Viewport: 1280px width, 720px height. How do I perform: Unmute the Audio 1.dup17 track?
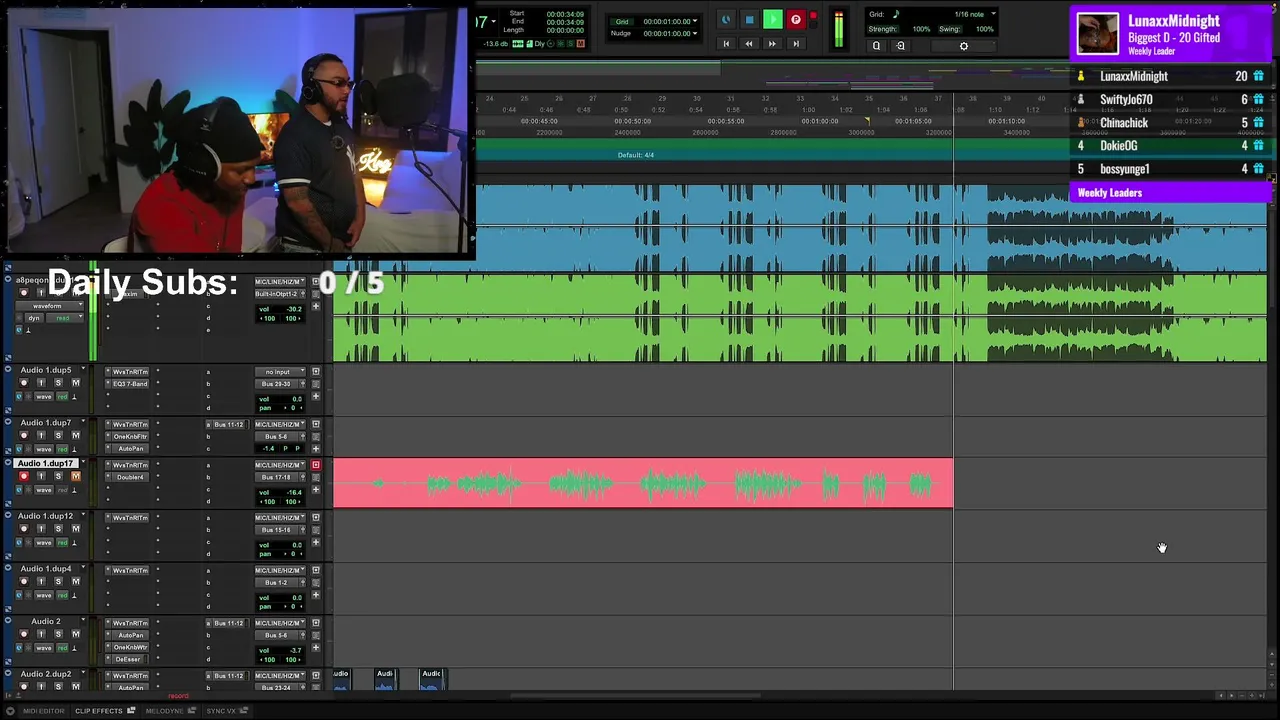(75, 477)
